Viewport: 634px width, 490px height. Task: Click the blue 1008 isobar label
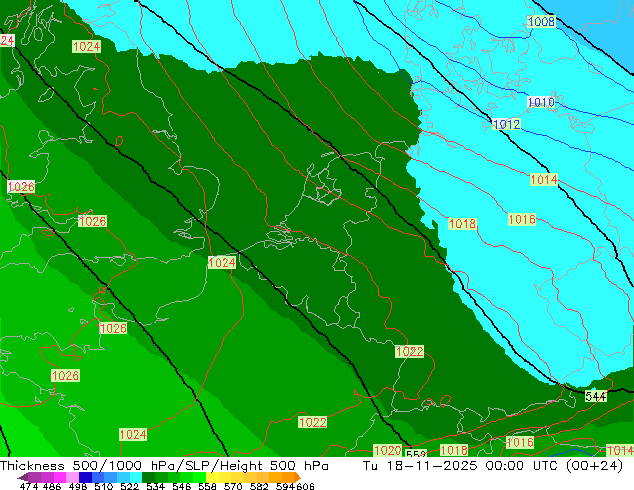point(541,21)
